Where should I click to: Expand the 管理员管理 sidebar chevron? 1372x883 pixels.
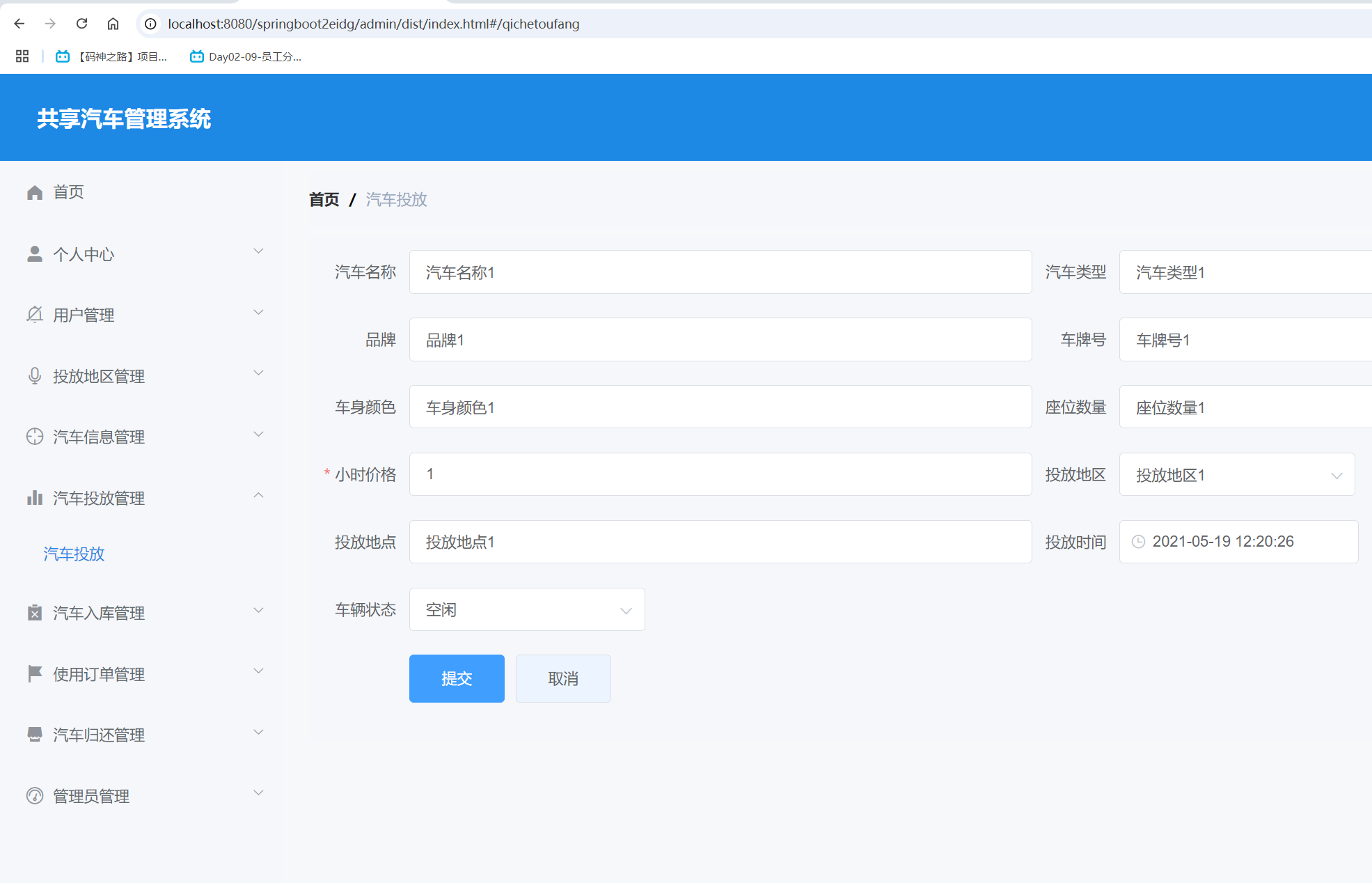258,793
